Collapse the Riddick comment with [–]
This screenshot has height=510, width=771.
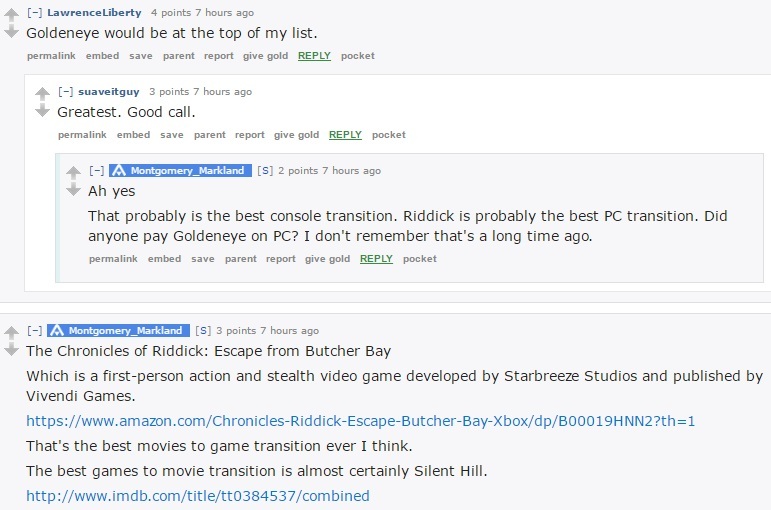[34, 330]
